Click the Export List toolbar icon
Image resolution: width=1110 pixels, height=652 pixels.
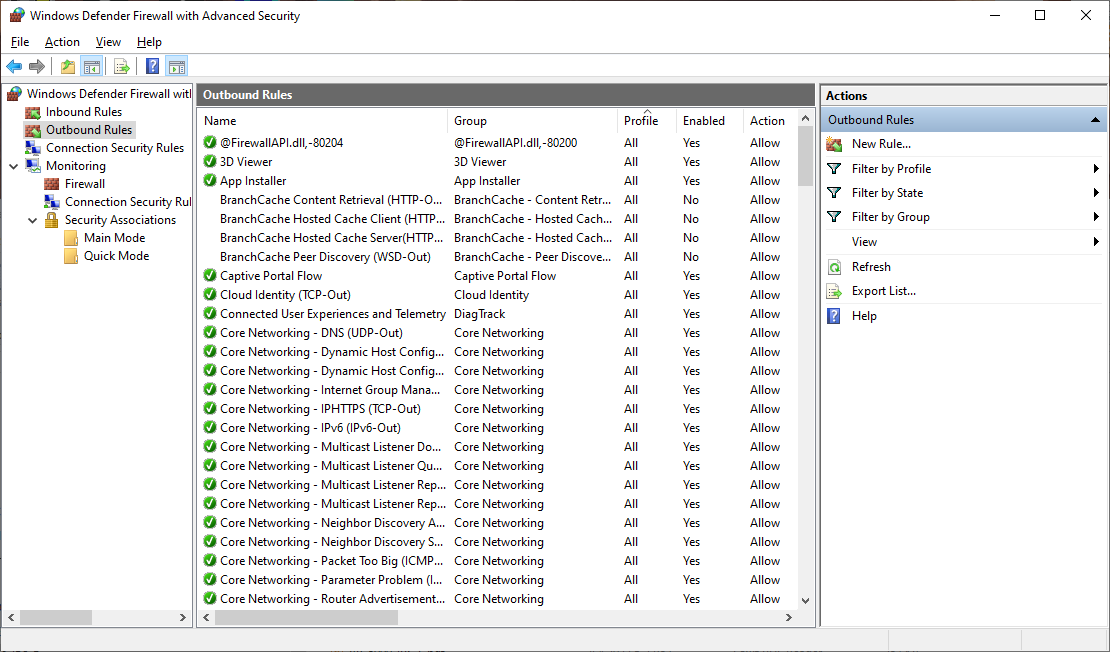(x=122, y=67)
